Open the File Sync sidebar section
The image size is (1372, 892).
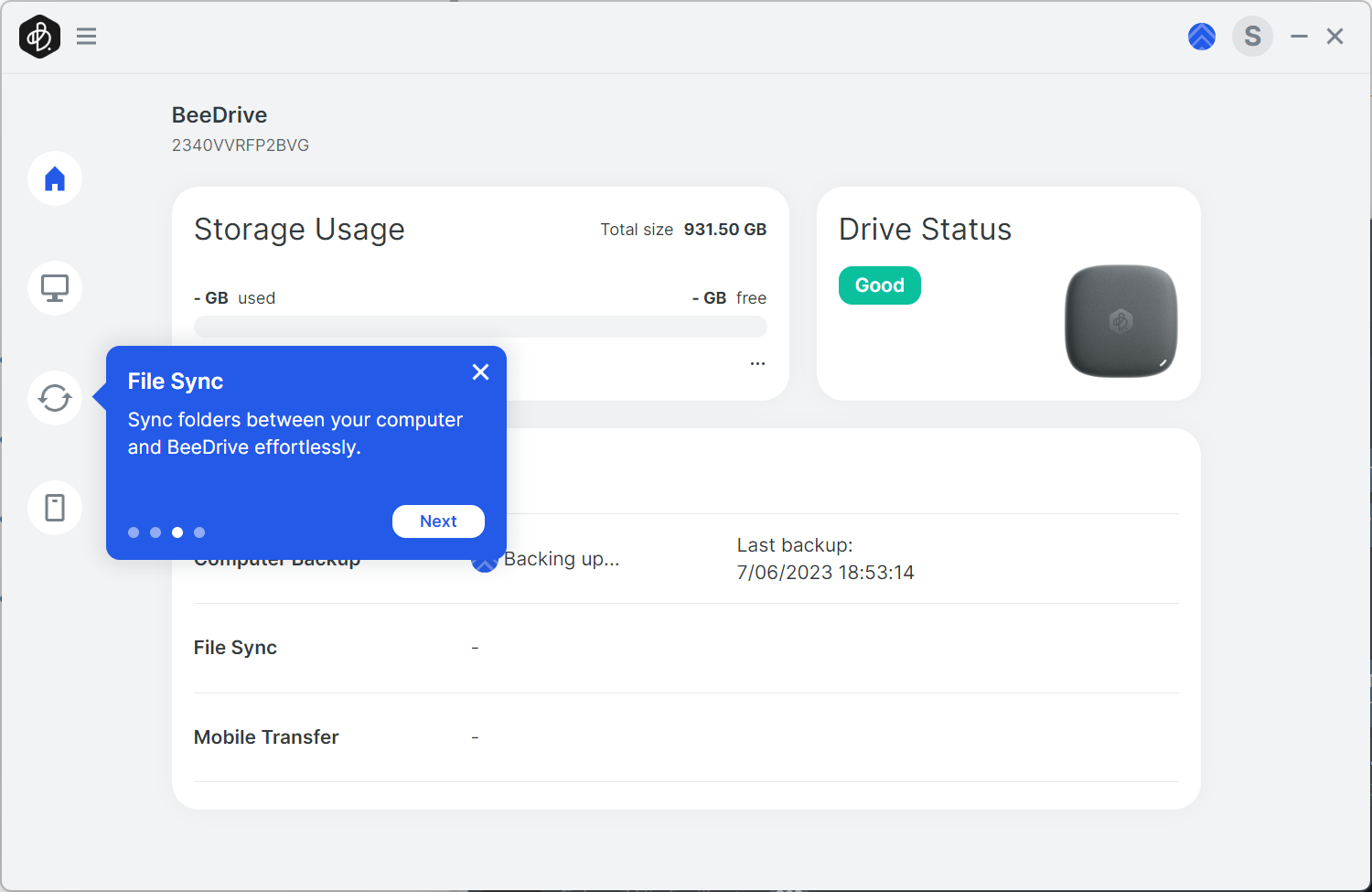click(x=55, y=398)
